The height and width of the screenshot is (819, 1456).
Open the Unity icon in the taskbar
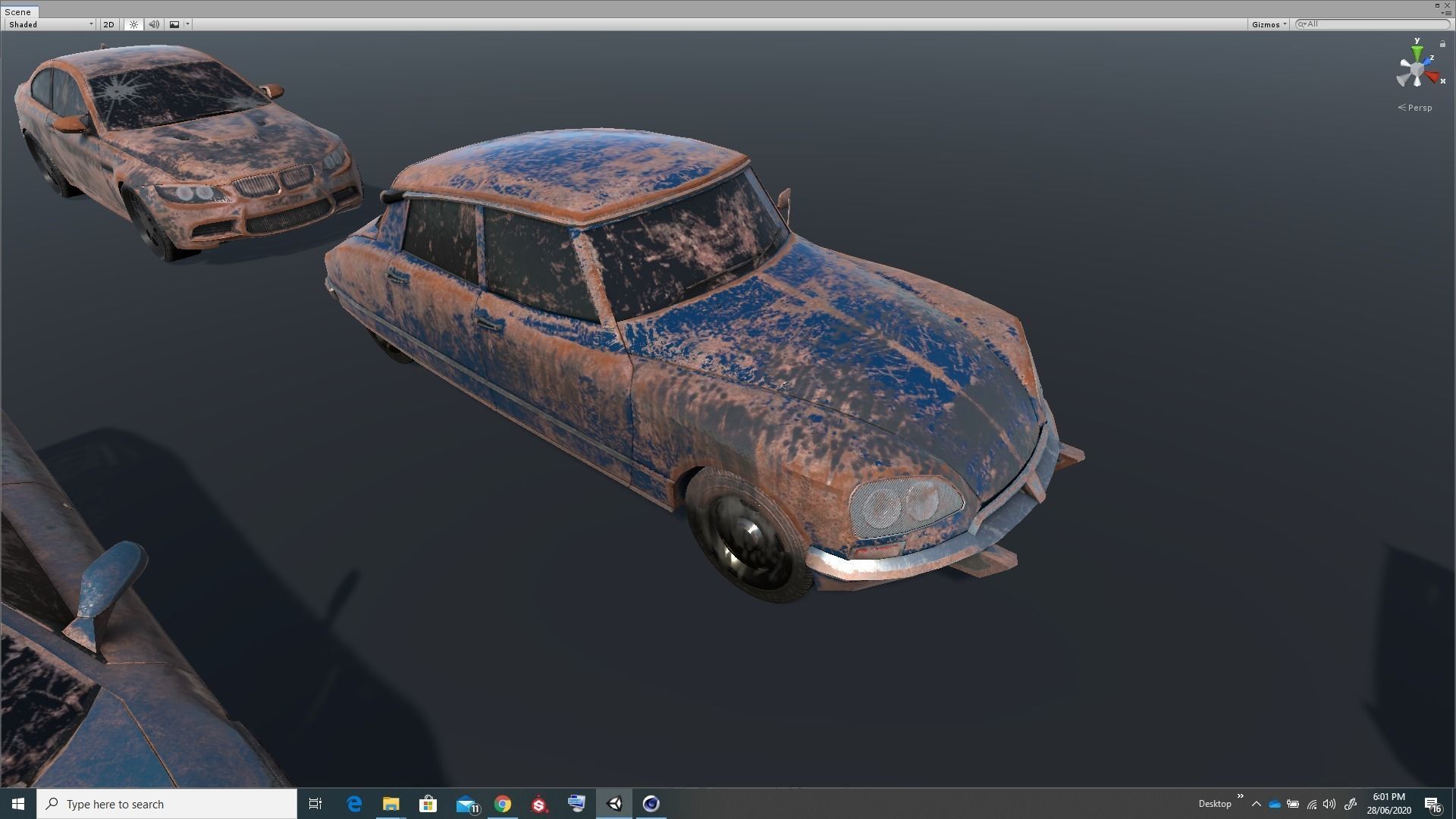pyautogui.click(x=614, y=804)
